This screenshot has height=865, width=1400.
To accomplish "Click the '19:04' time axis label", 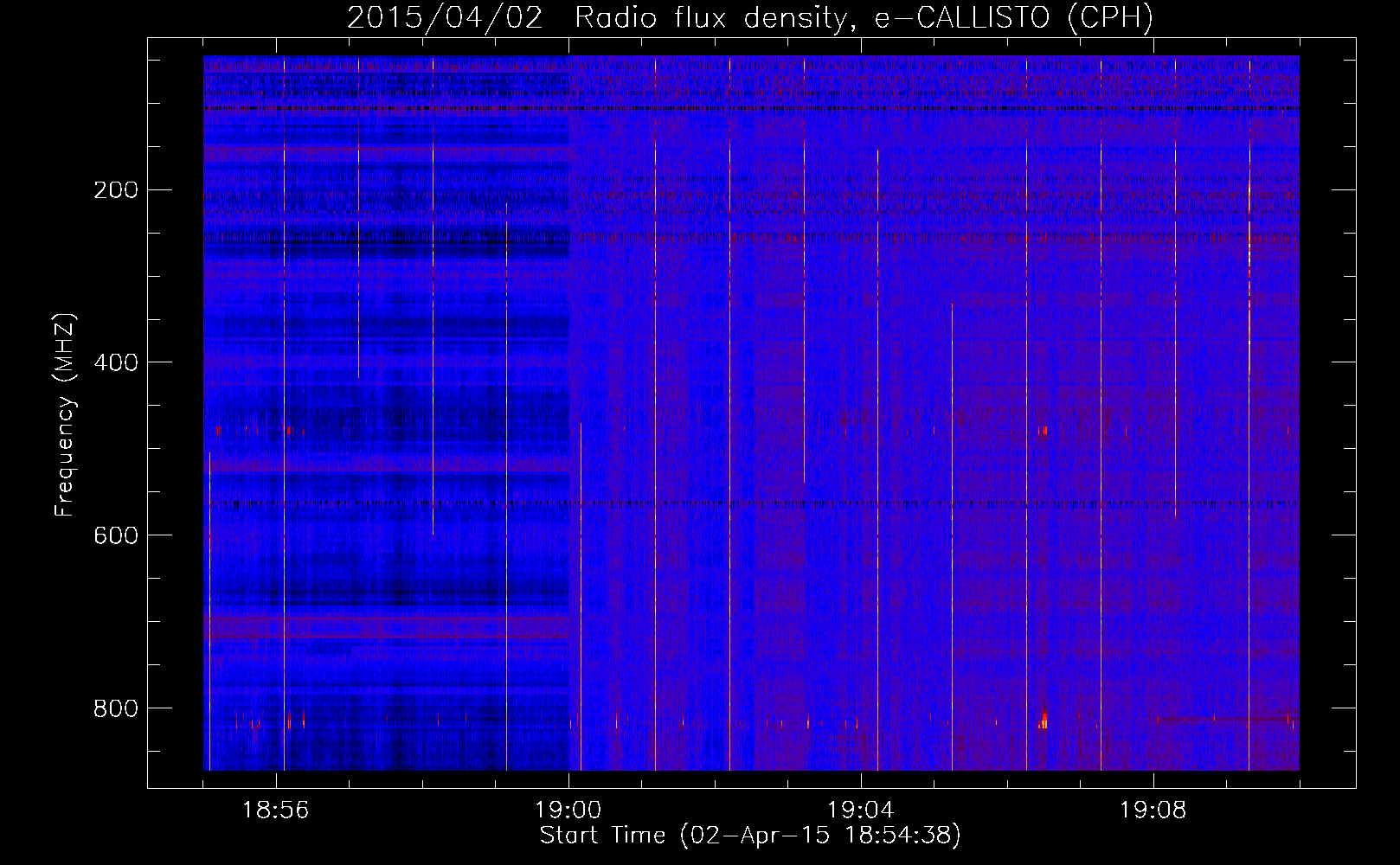I will click(860, 811).
